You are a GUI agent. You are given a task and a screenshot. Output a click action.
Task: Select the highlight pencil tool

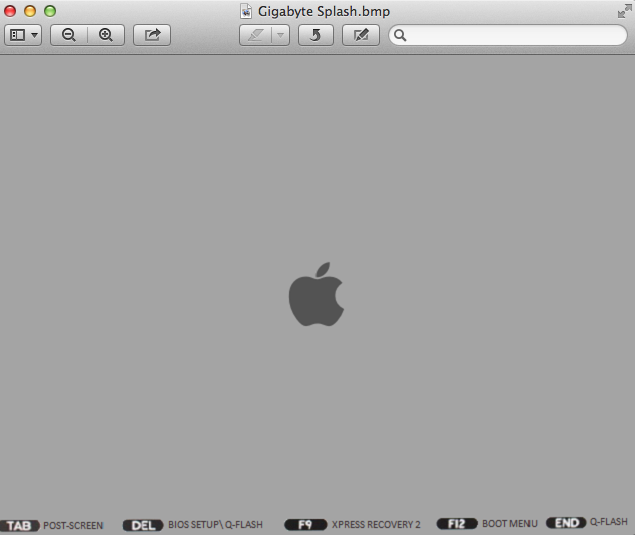pos(256,35)
